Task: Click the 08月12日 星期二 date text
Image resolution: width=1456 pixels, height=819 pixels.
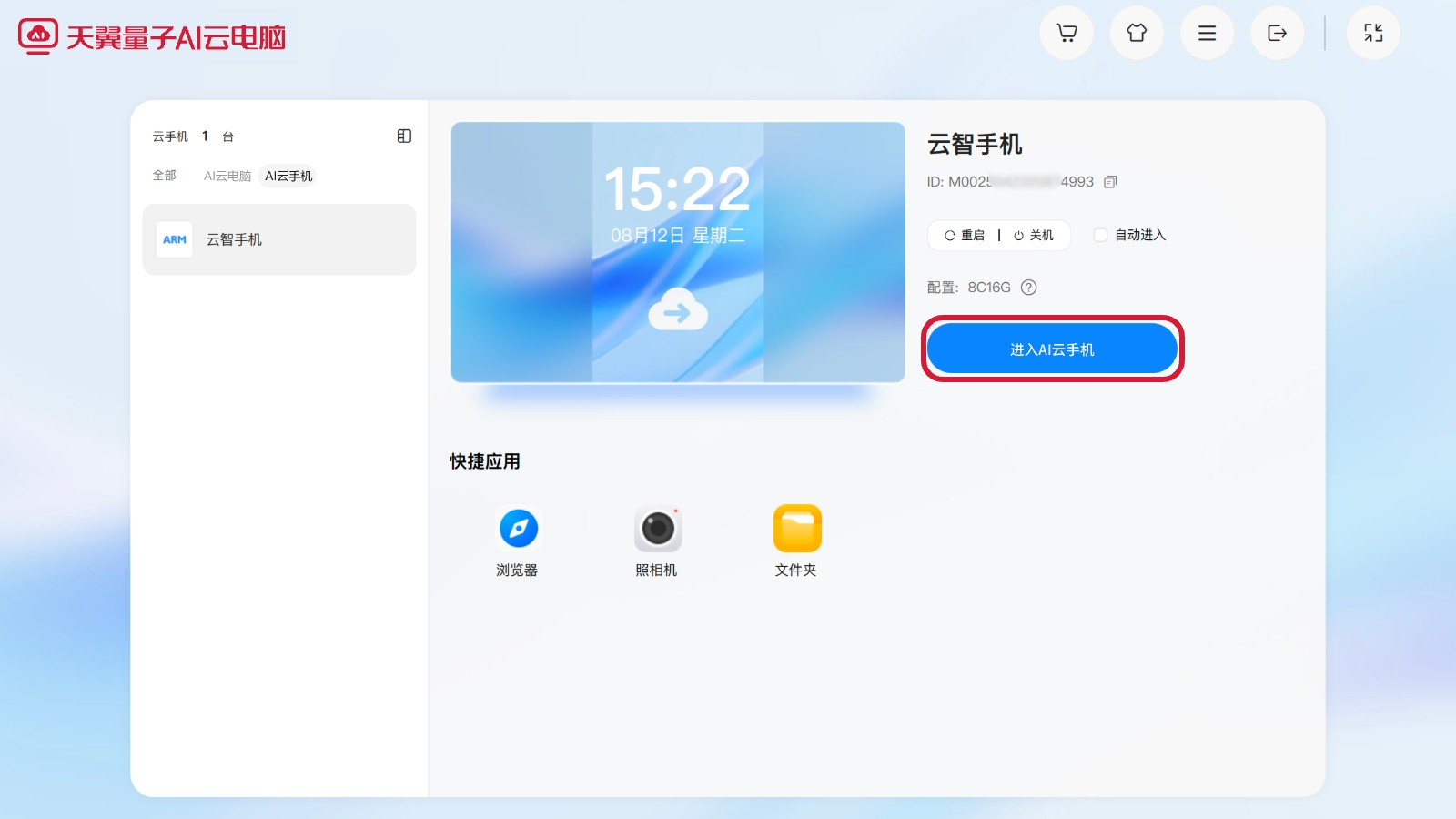Action: click(678, 236)
